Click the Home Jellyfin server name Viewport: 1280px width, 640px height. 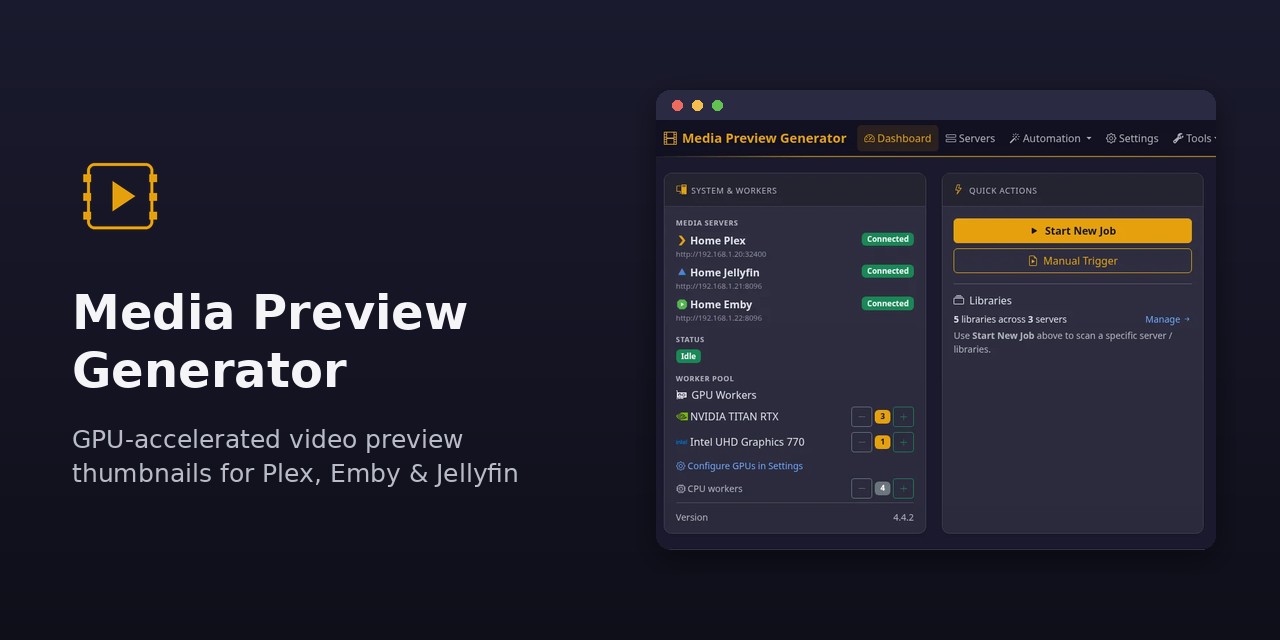click(x=725, y=272)
